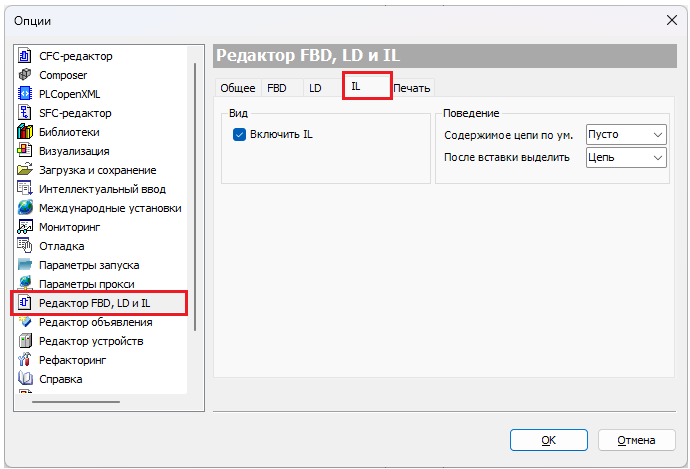
Task: Click the CFC-редактор icon in the list
Action: (x=26, y=56)
